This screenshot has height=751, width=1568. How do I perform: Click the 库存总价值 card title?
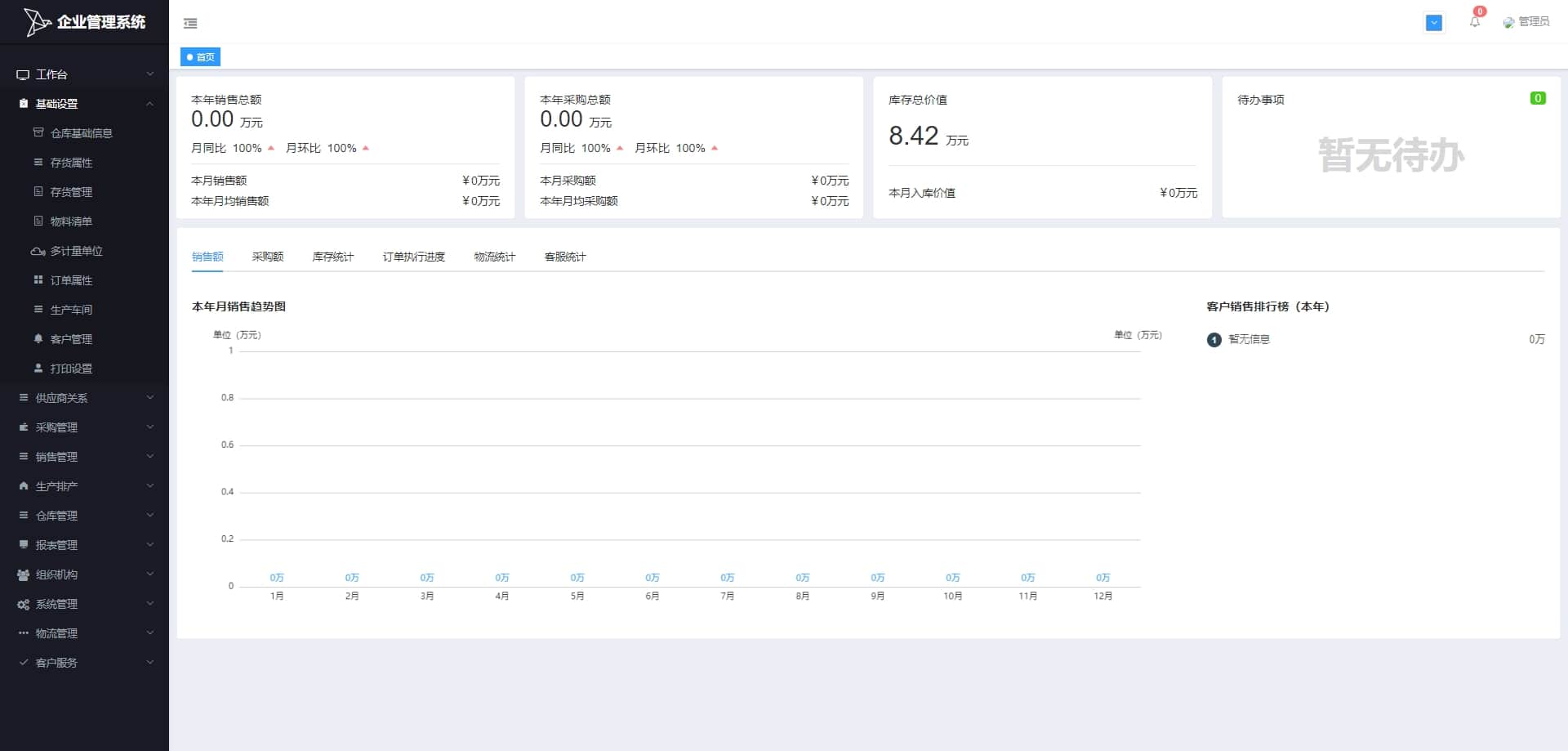[x=918, y=100]
